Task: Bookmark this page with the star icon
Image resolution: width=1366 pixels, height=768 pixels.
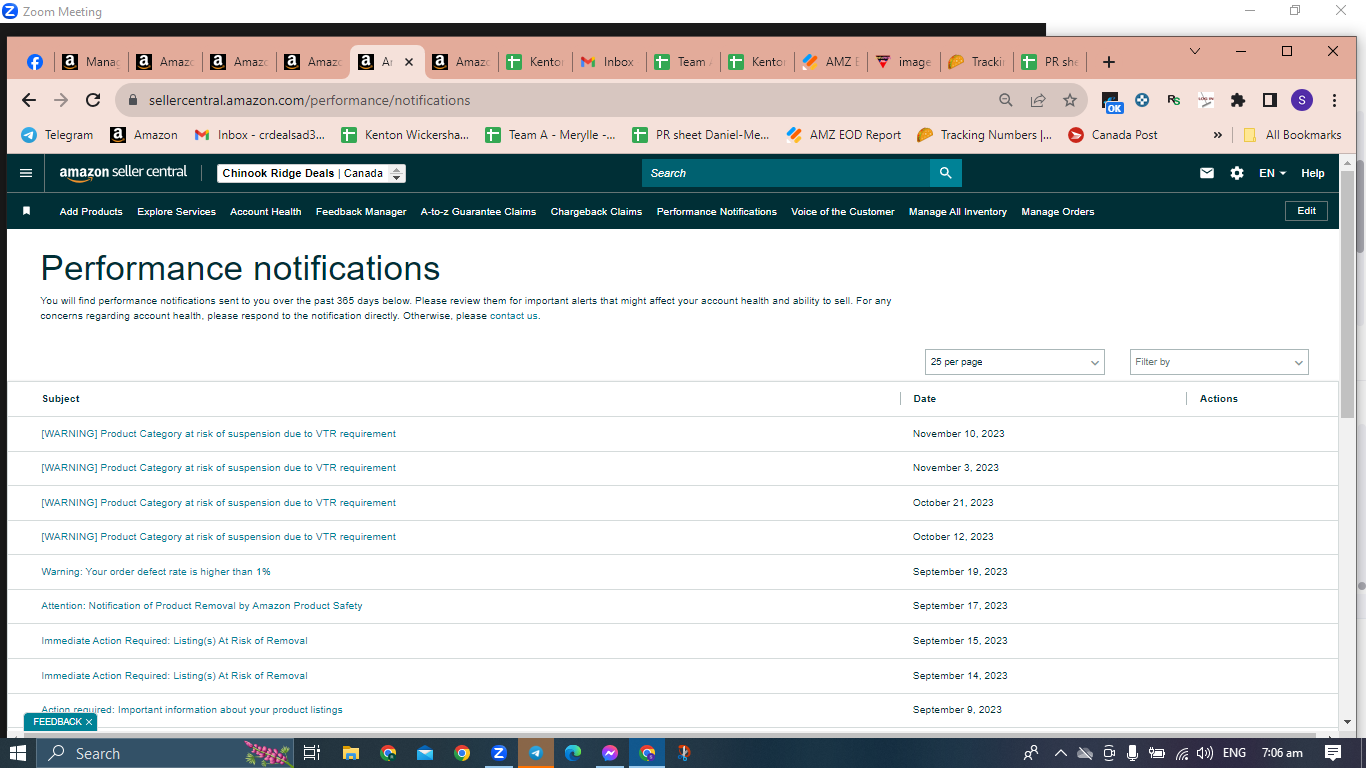Action: (x=1070, y=100)
